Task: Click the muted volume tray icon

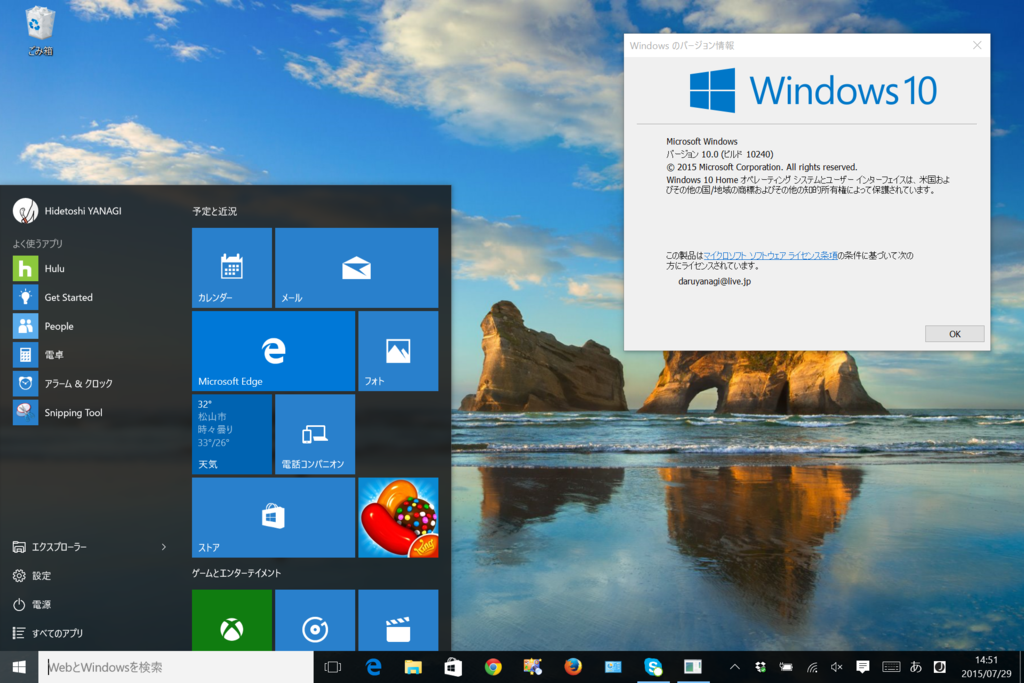Action: [x=837, y=667]
